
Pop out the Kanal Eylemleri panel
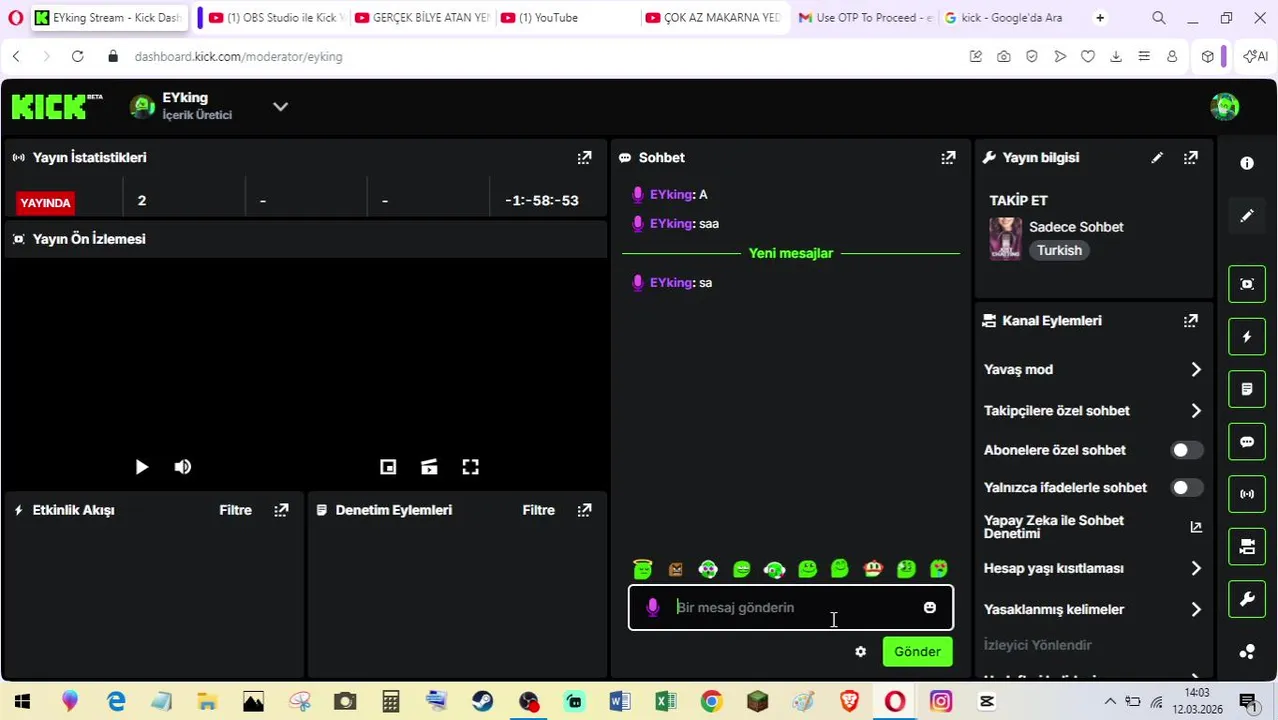1191,321
